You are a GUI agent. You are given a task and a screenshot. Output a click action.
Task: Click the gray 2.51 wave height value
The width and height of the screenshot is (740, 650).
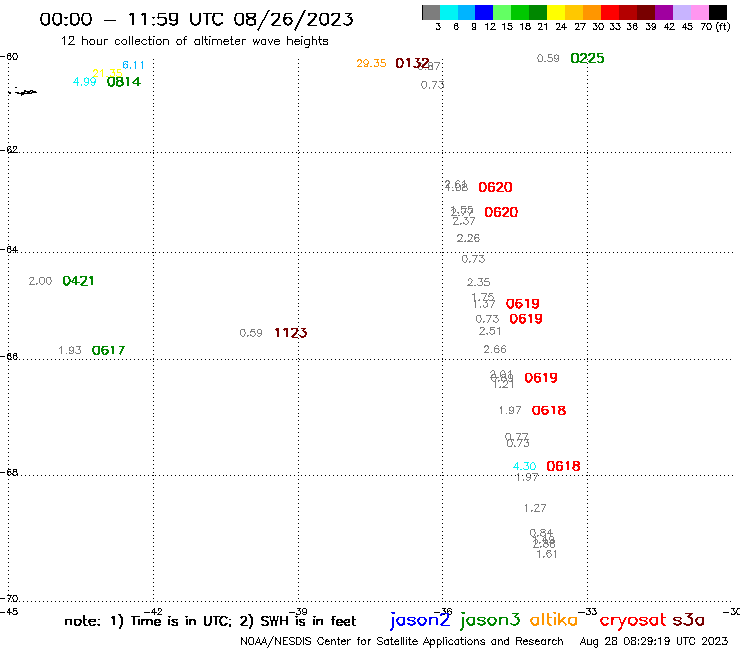click(490, 331)
